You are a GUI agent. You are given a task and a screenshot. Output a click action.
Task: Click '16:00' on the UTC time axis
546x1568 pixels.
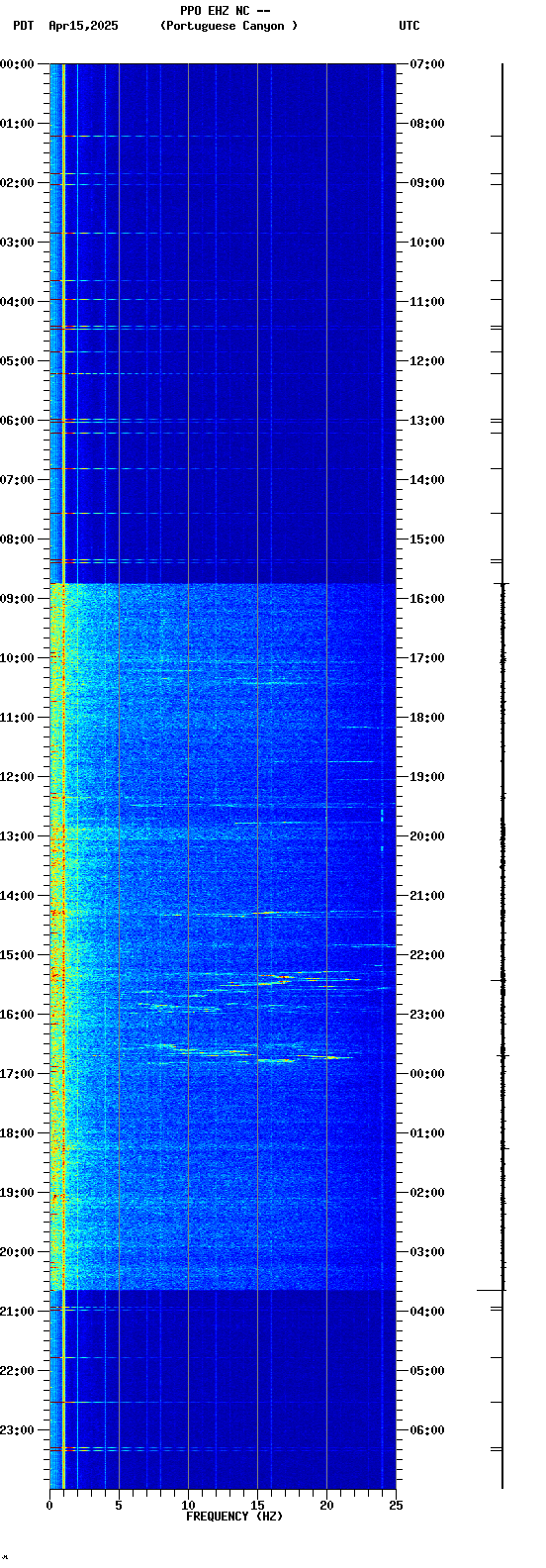pyautogui.click(x=426, y=599)
